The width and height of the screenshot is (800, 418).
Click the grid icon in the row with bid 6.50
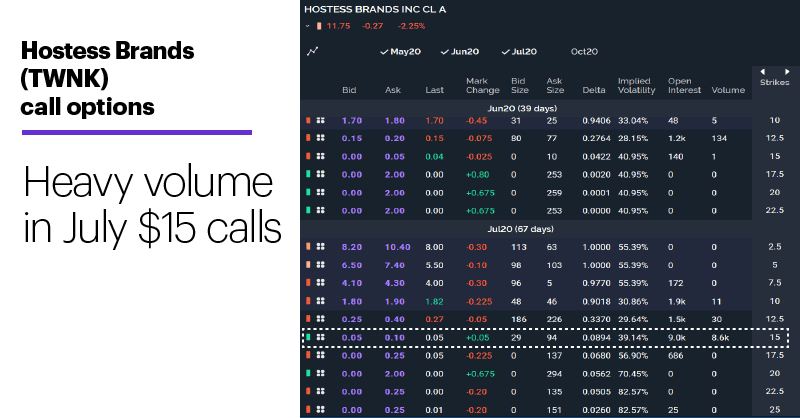[x=320, y=265]
